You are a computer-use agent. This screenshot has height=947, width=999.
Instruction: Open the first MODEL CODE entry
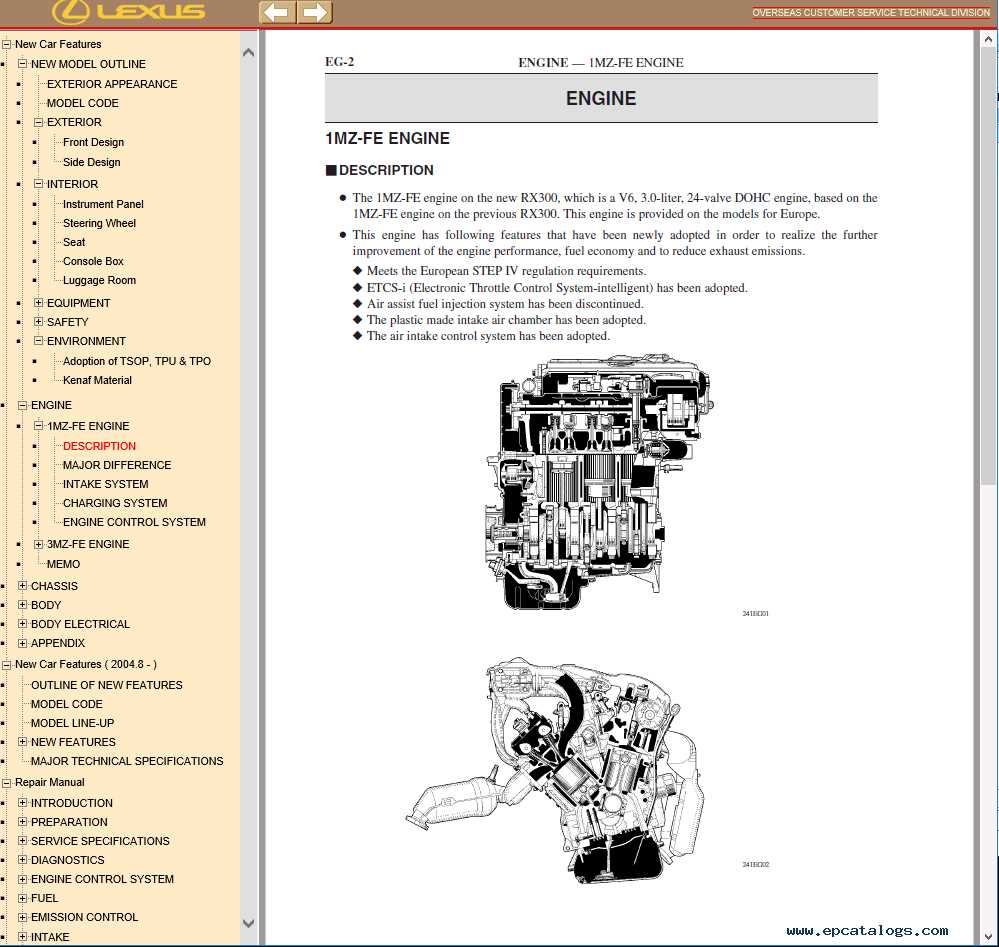tap(82, 103)
